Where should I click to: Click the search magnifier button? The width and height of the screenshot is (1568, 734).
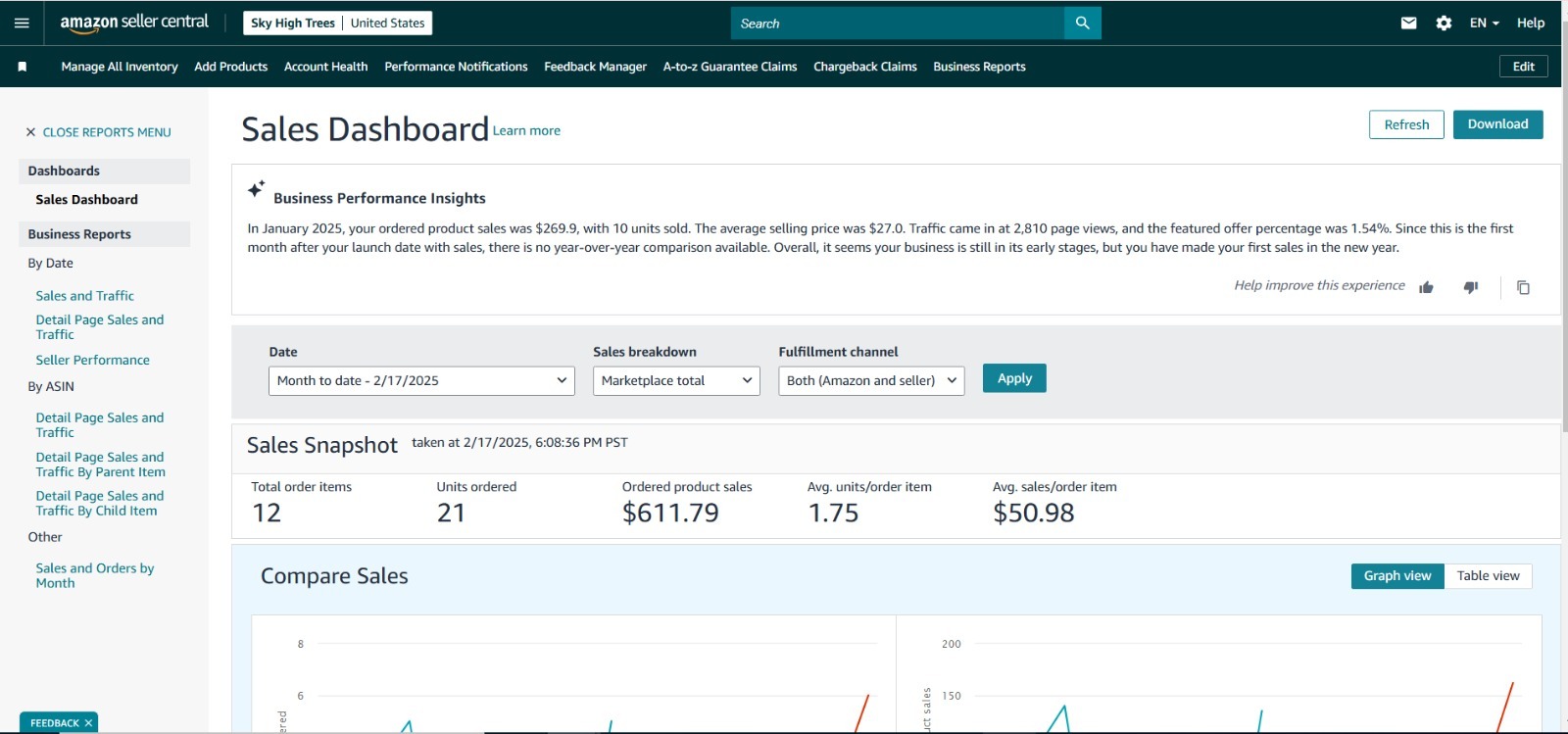1082,23
